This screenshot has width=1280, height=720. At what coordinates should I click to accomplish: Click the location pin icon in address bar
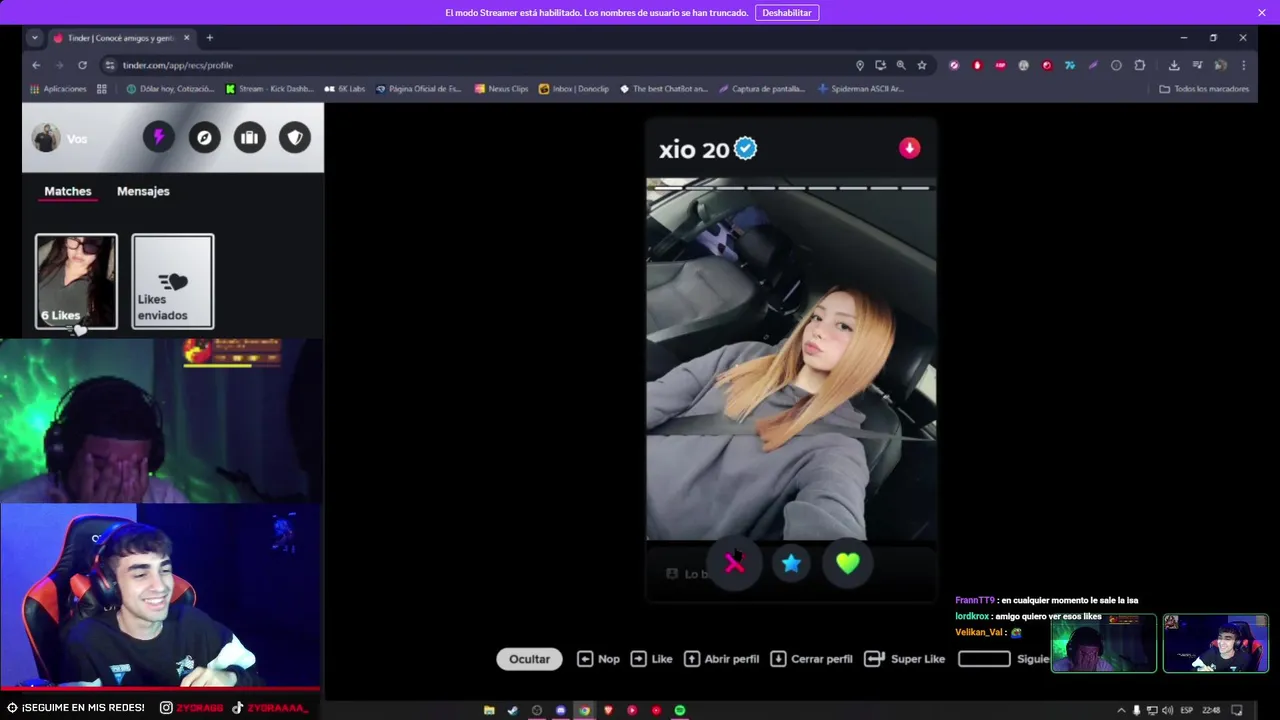click(860, 65)
